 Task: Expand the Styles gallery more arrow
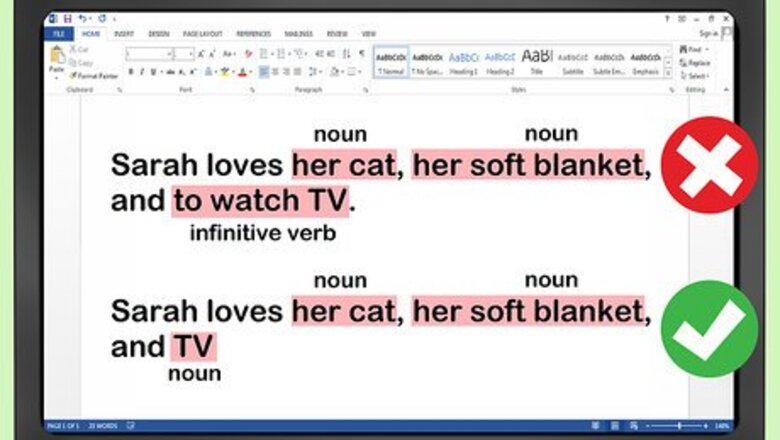(667, 73)
